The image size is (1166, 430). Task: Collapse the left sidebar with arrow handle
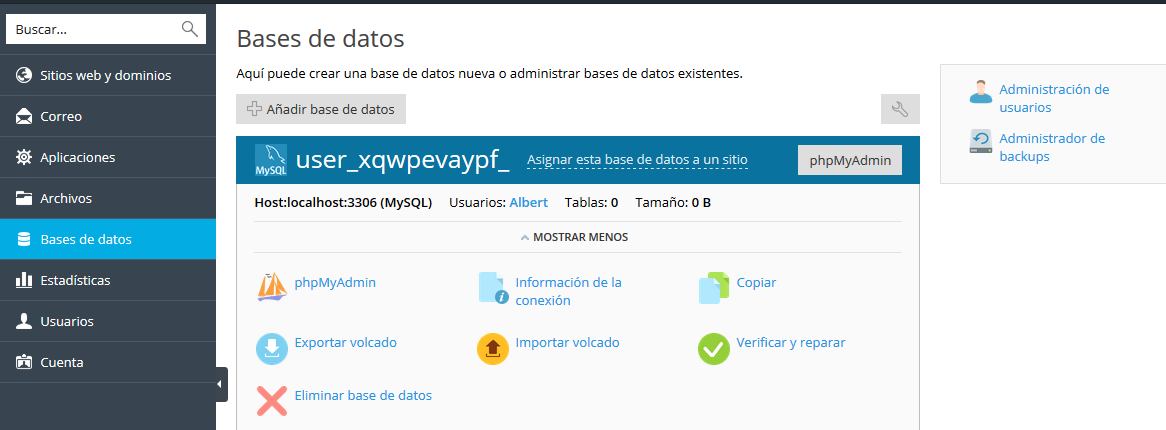tap(221, 384)
